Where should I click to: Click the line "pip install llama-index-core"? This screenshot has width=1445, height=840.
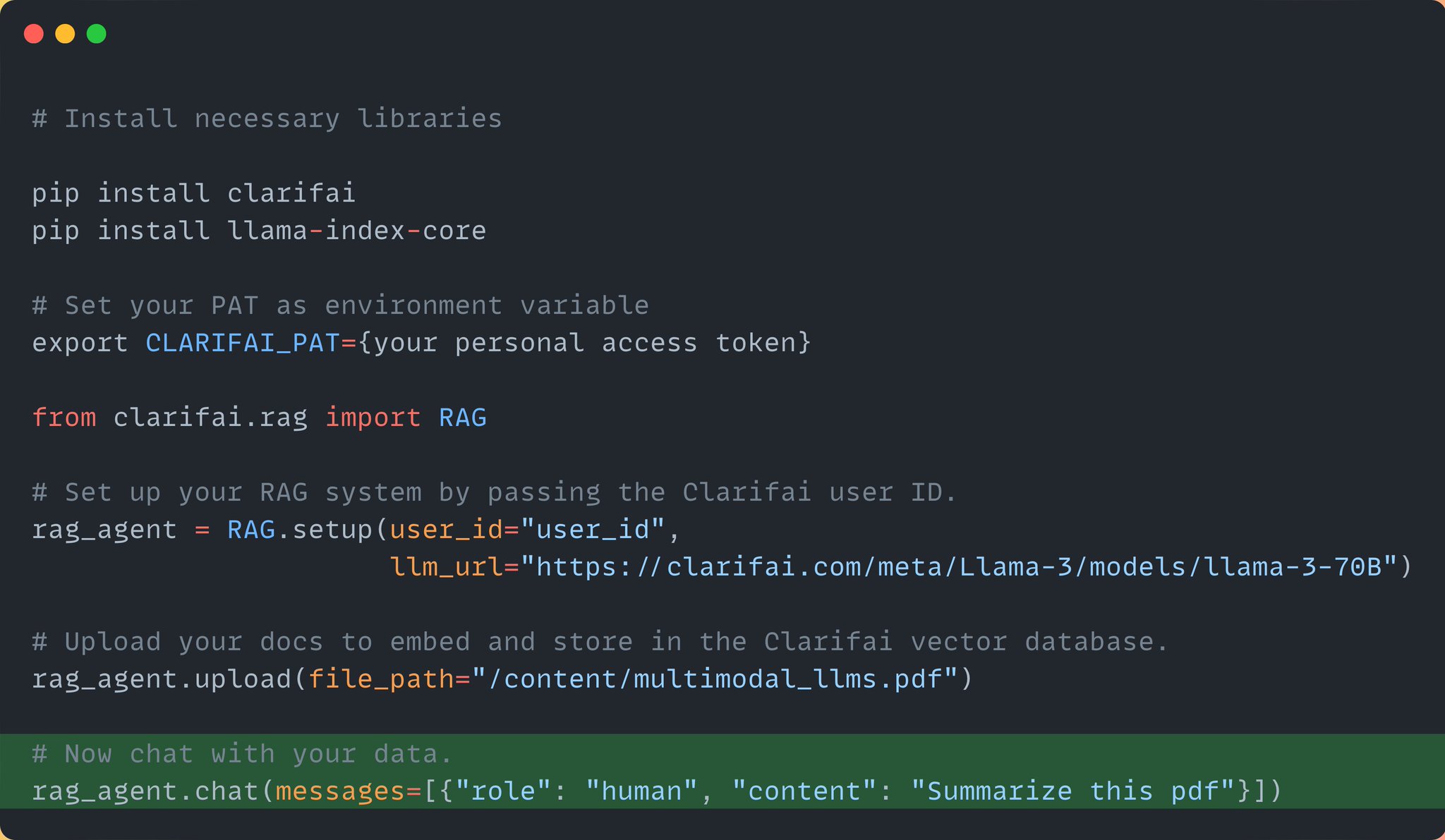(x=259, y=231)
